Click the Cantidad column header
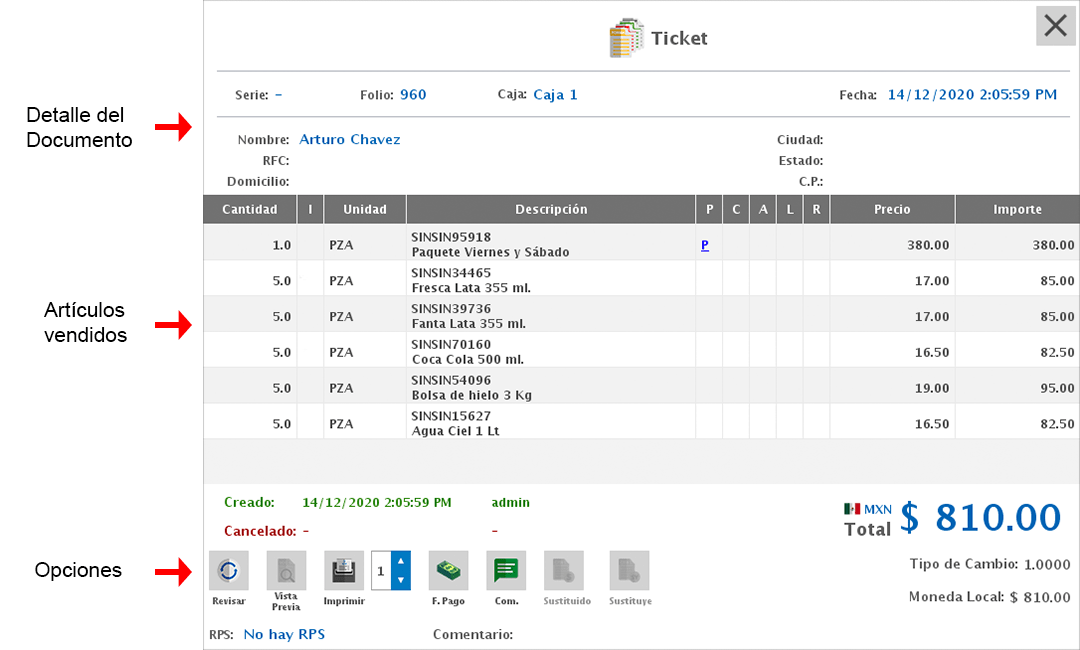Image resolution: width=1080 pixels, height=650 pixels. [x=250, y=210]
